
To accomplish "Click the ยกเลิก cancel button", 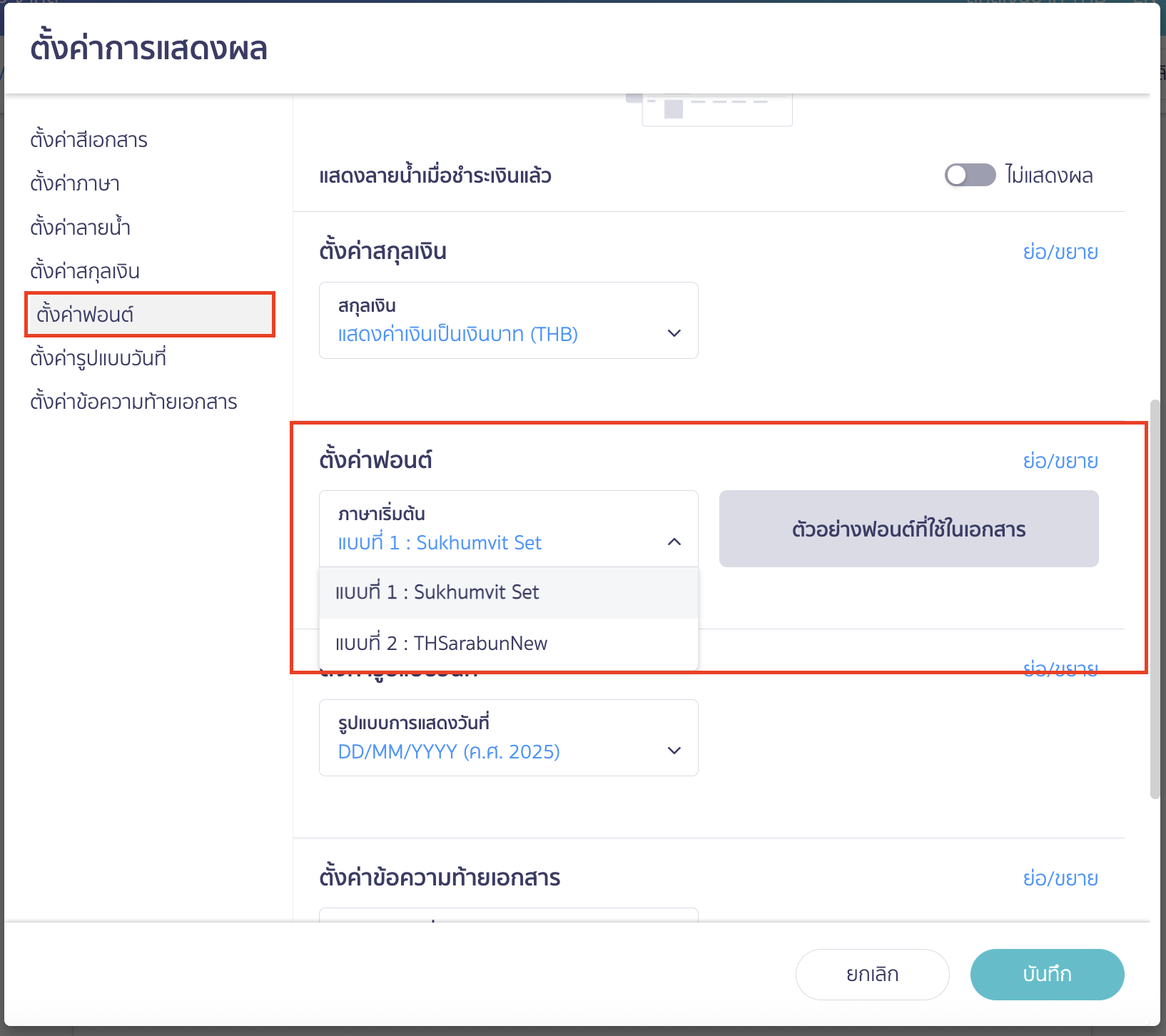I will pos(872,975).
